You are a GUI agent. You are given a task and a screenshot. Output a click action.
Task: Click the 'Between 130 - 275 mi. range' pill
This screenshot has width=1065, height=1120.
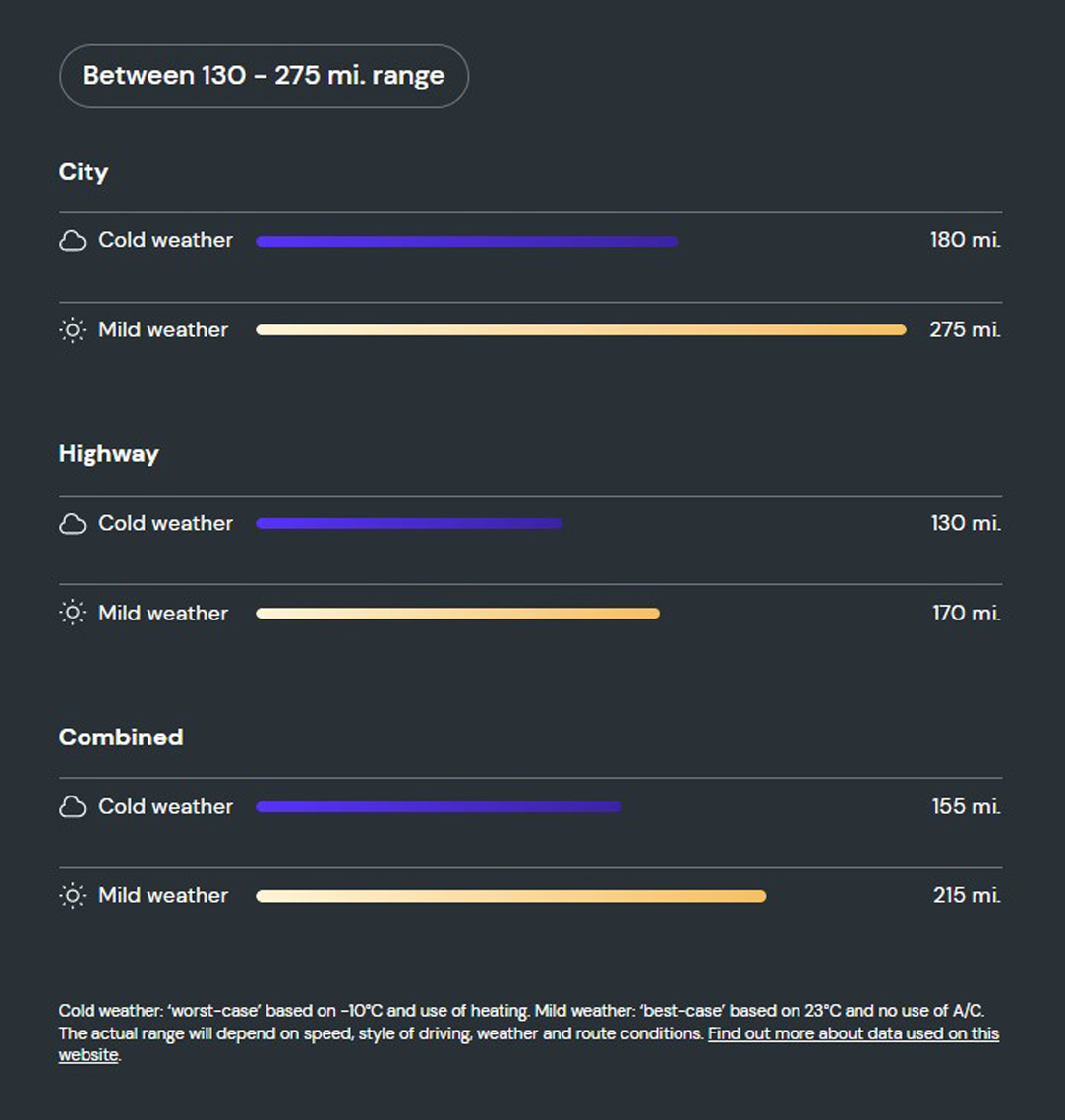264,76
